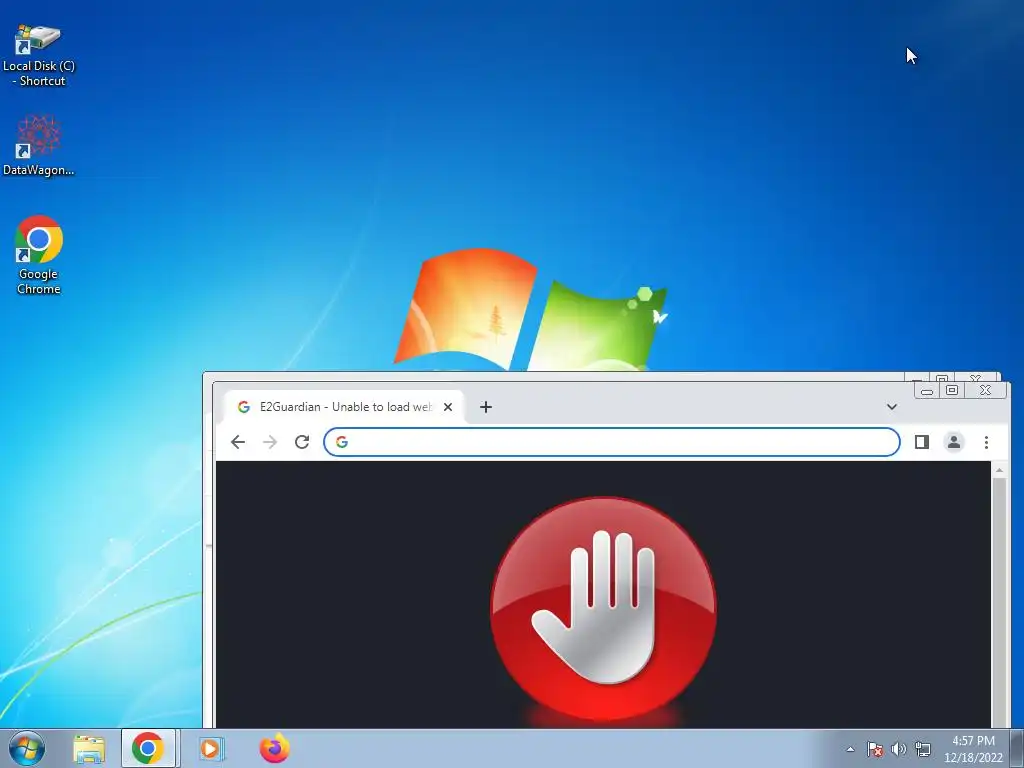The height and width of the screenshot is (768, 1024).
Task: Close the front Chrome window
Action: (985, 391)
